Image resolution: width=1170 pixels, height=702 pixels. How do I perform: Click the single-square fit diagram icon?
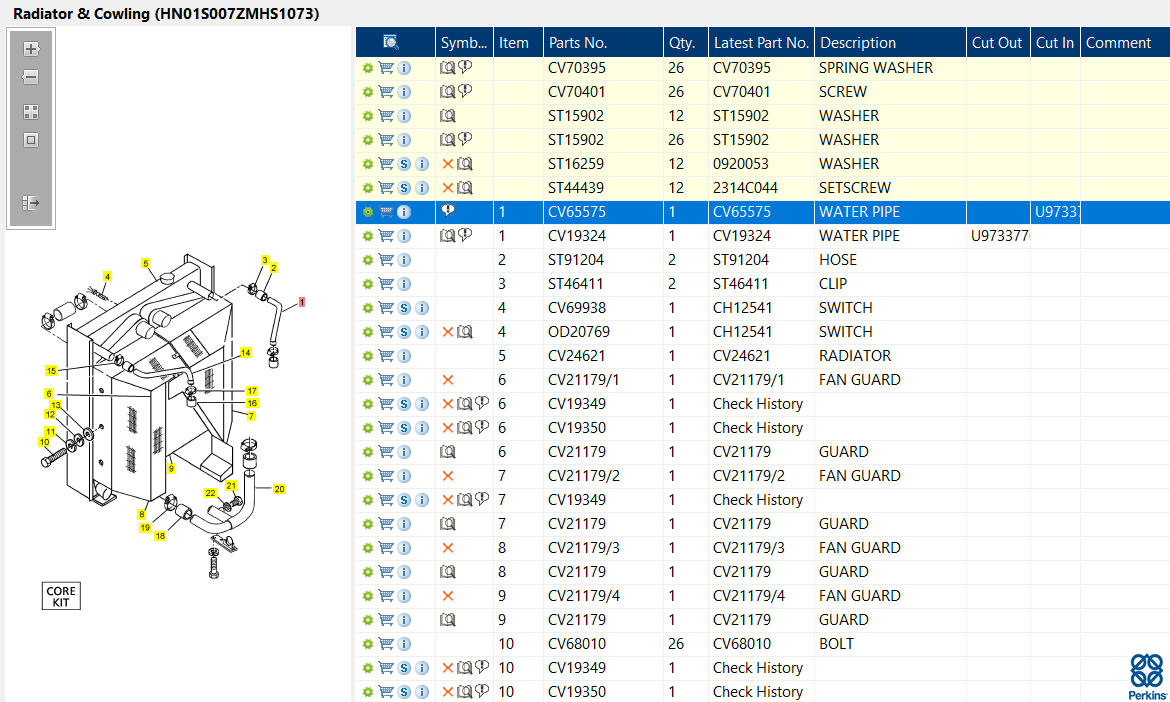[x=31, y=140]
